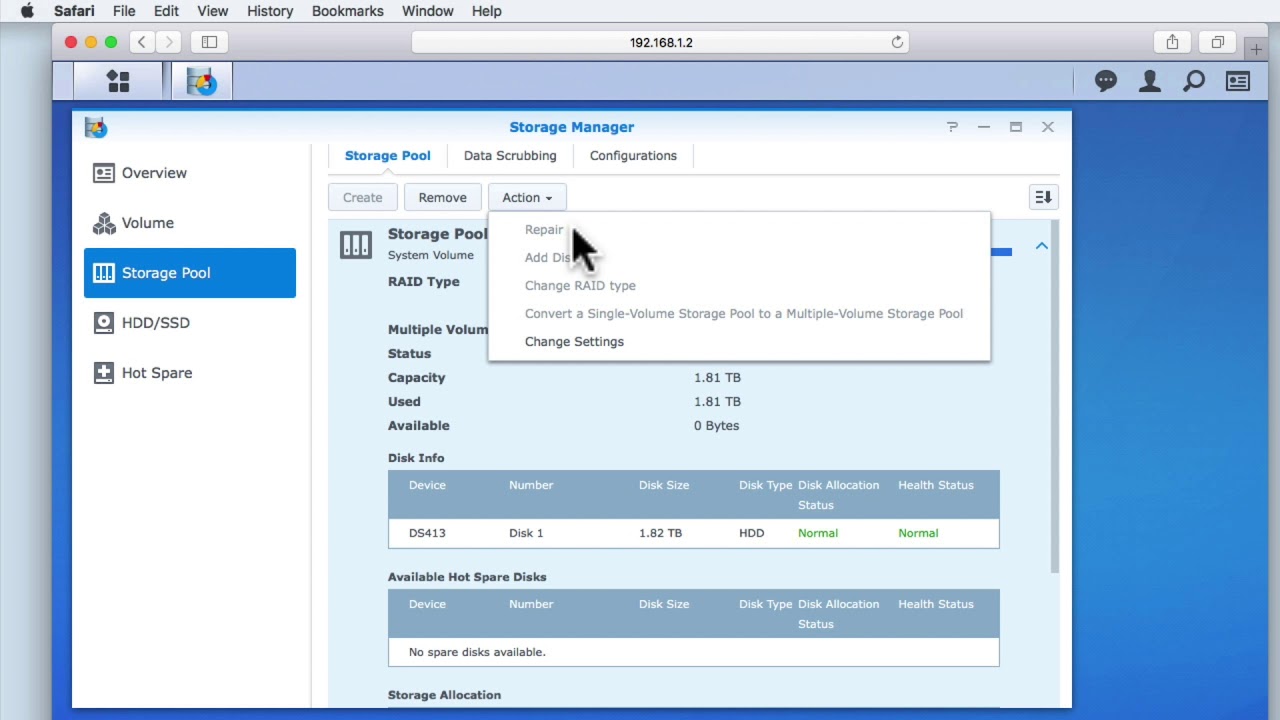
Task: Open the Safari File menu
Action: (x=124, y=11)
